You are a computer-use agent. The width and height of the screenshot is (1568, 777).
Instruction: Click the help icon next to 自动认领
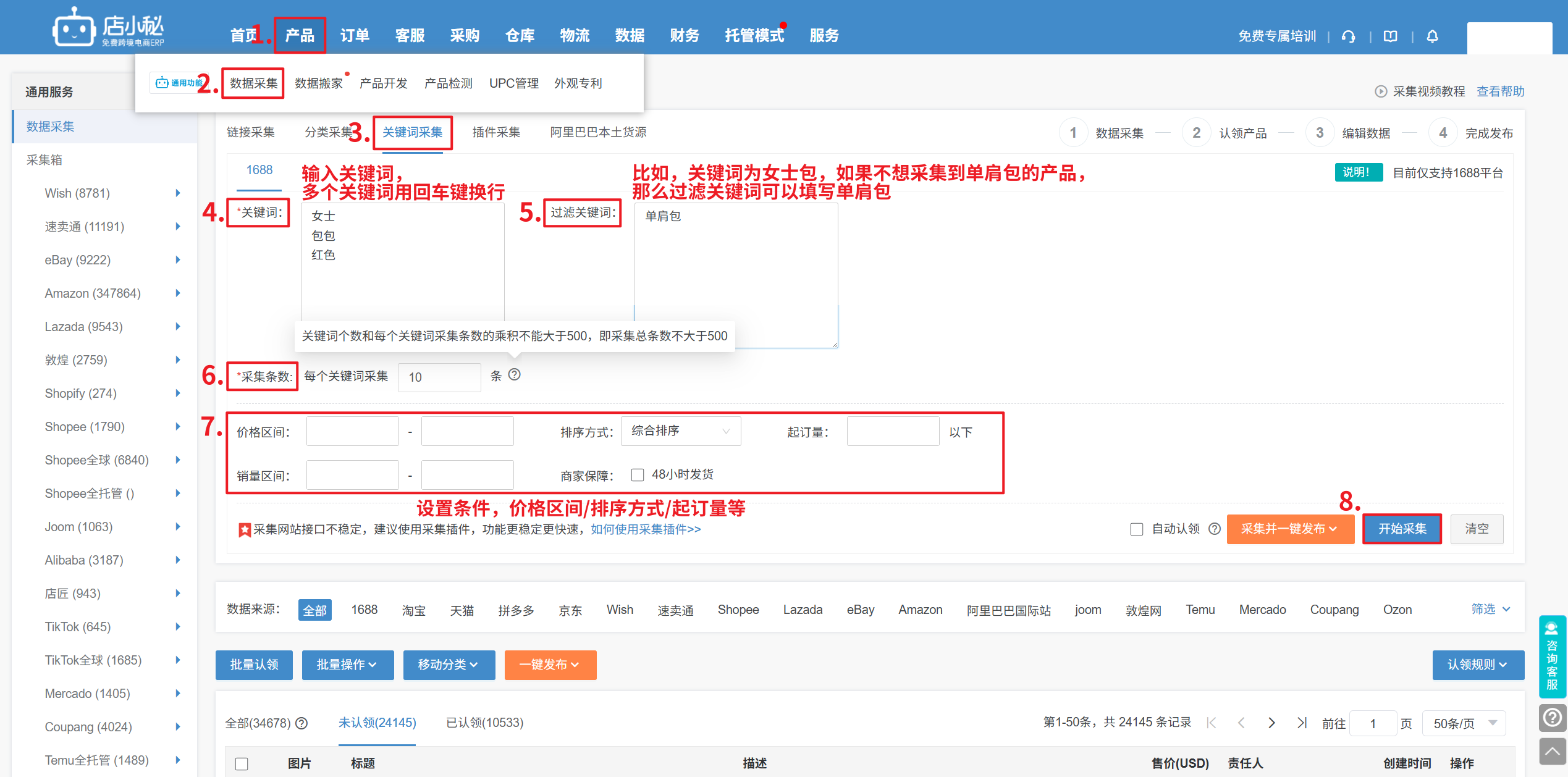coord(1215,529)
